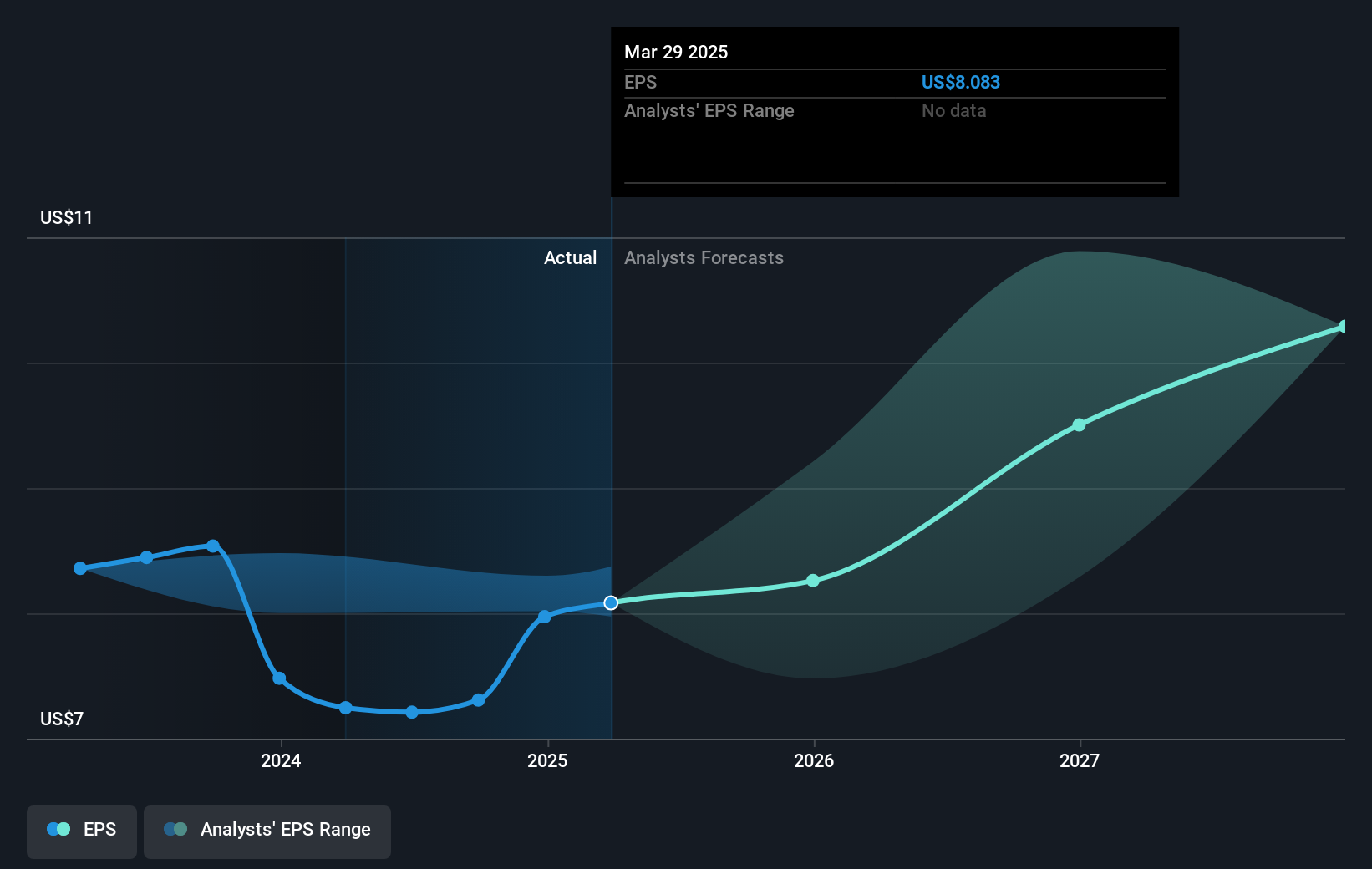Select the 2026 forecast EPS data point
The width and height of the screenshot is (1372, 869).
pyautogui.click(x=813, y=580)
